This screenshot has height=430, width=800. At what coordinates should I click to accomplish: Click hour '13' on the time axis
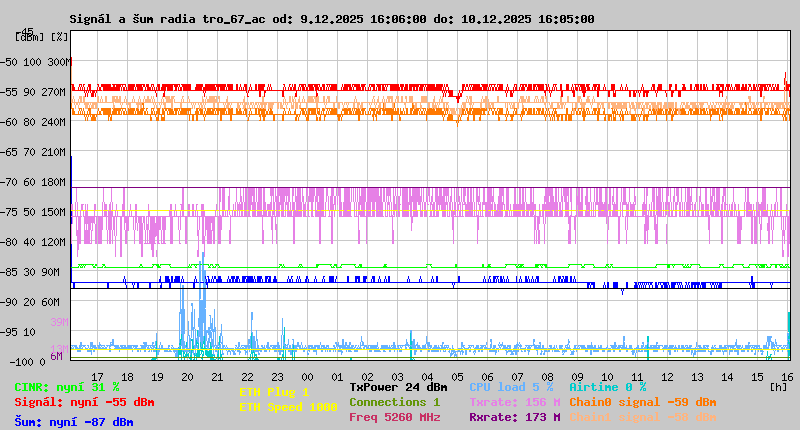pyautogui.click(x=697, y=377)
